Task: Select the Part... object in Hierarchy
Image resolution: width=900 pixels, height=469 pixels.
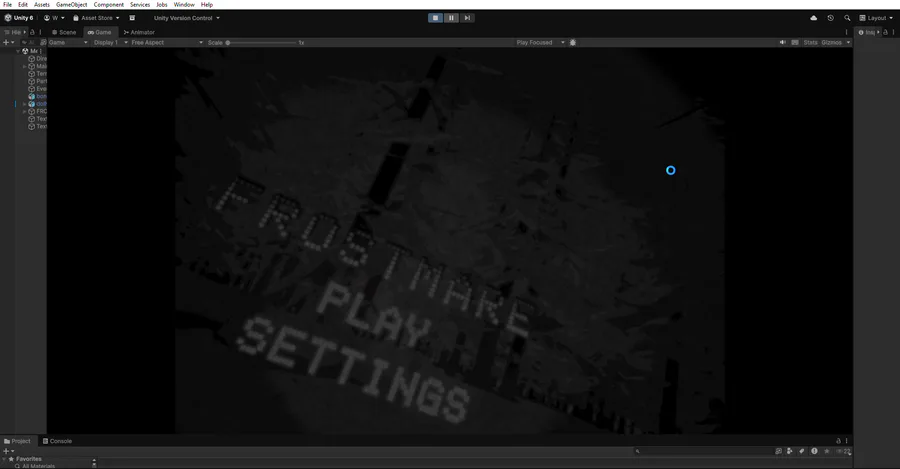Action: (x=38, y=81)
